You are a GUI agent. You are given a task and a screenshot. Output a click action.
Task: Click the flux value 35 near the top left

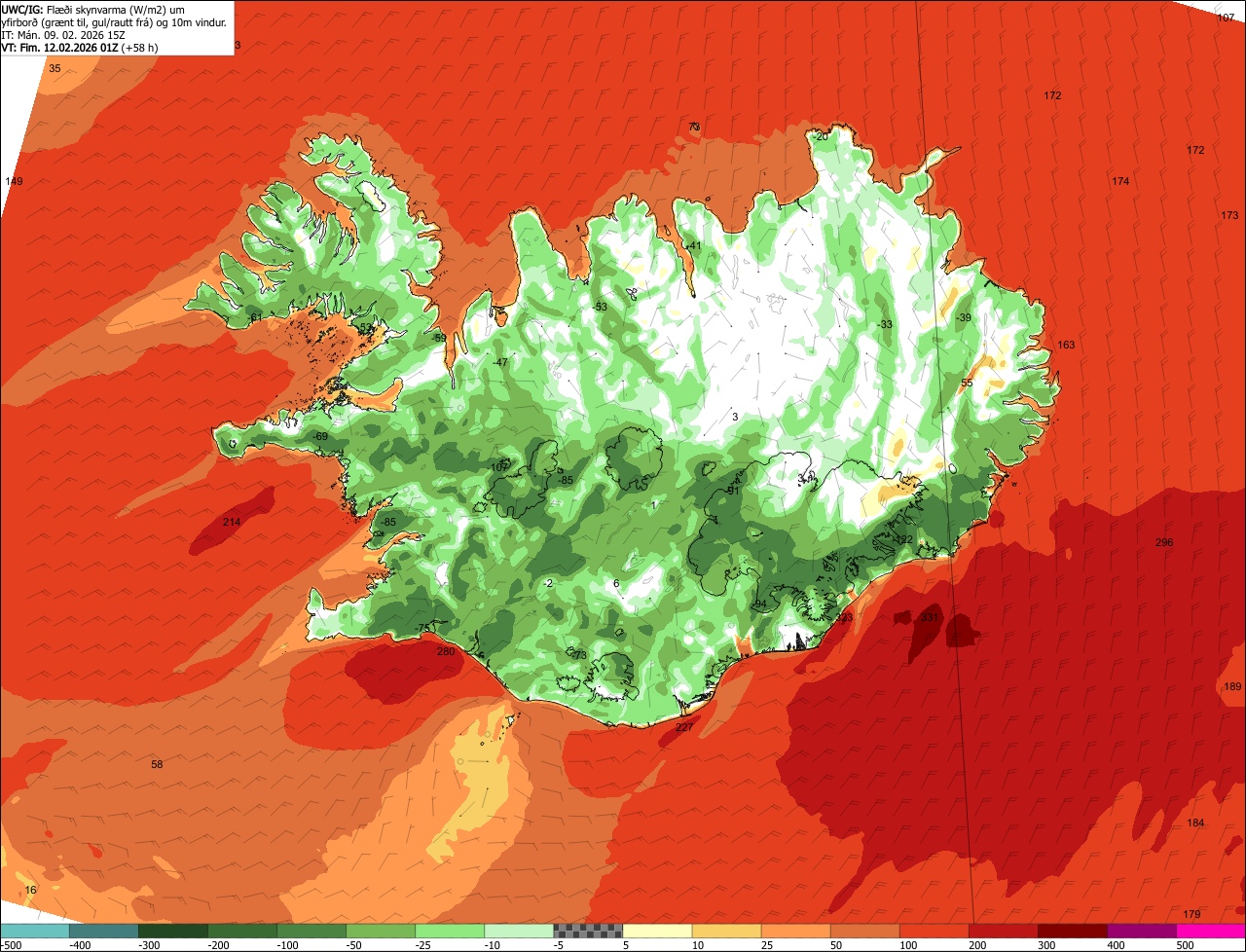pyautogui.click(x=55, y=68)
